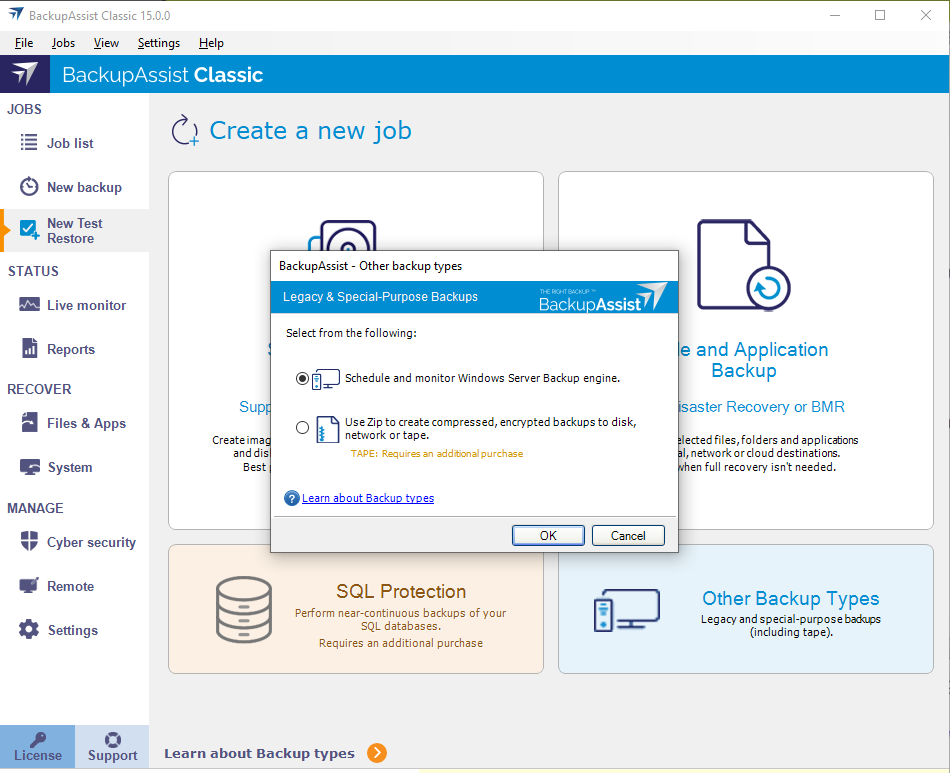Follow the Learn about Backup types link
The width and height of the screenshot is (950, 773).
[x=367, y=498]
